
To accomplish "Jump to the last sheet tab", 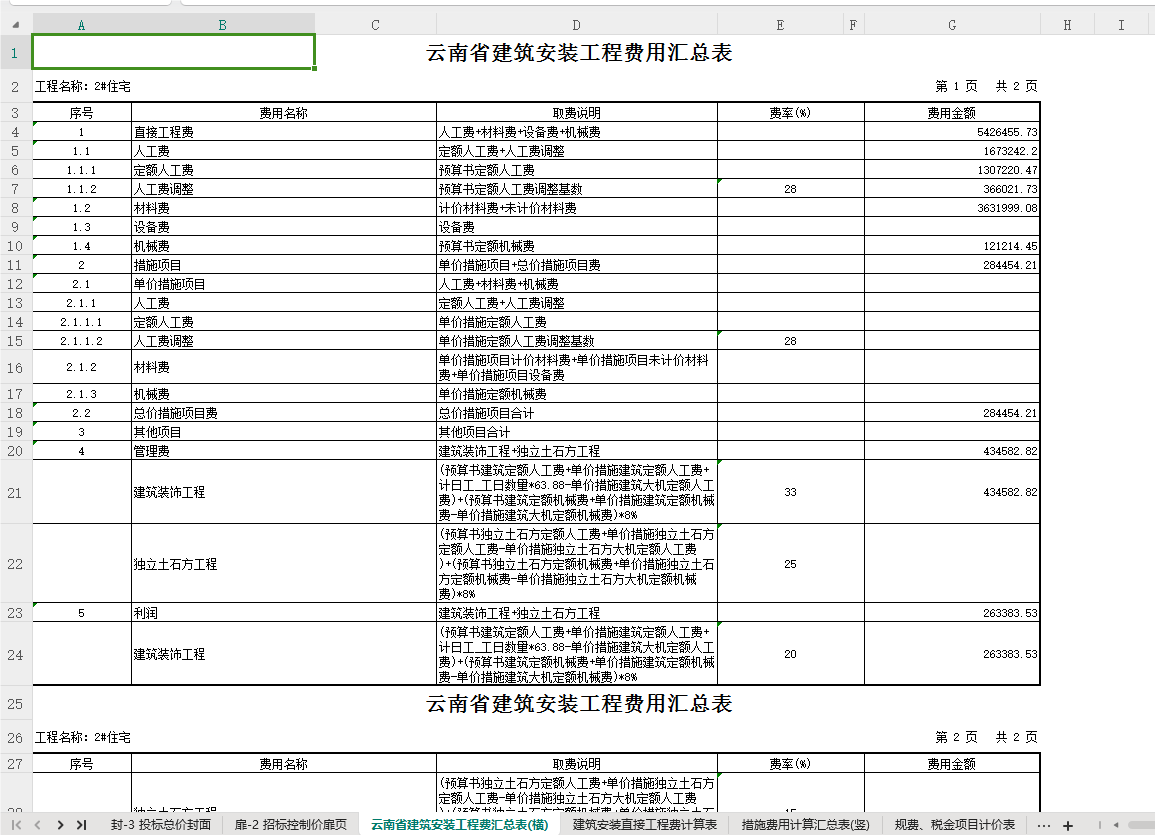I will click(x=82, y=825).
